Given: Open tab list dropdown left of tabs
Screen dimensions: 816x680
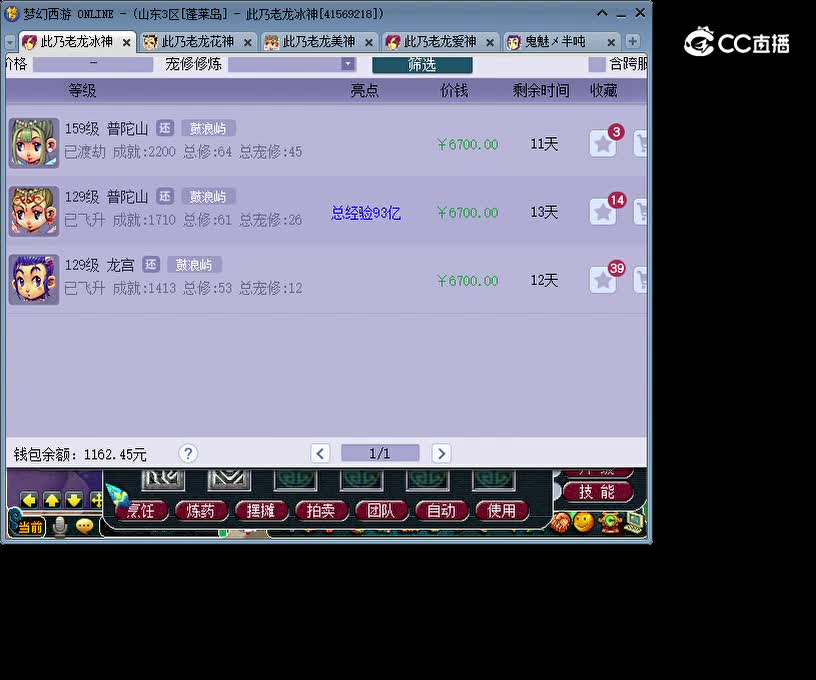Looking at the screenshot, I should click(x=10, y=42).
